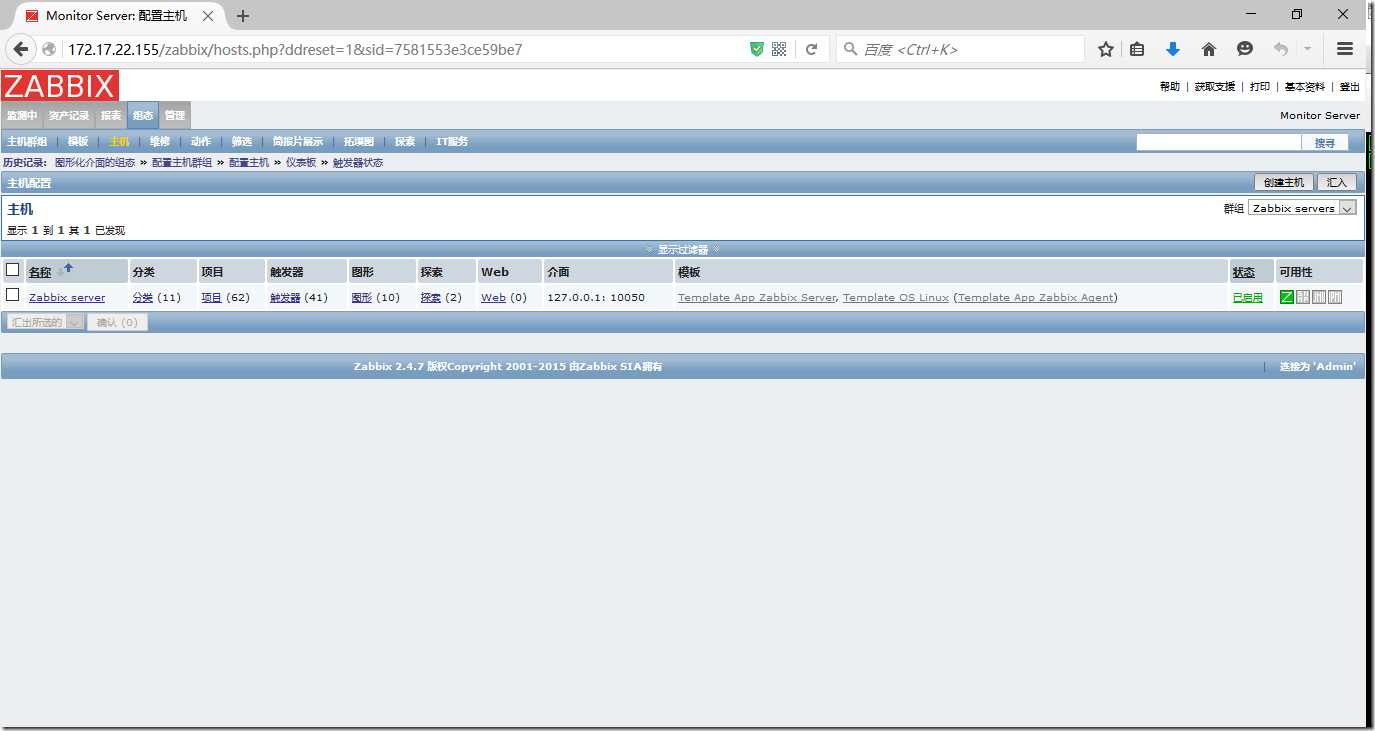
Task: Click the last availability icon in host row
Action: pyautogui.click(x=1335, y=297)
